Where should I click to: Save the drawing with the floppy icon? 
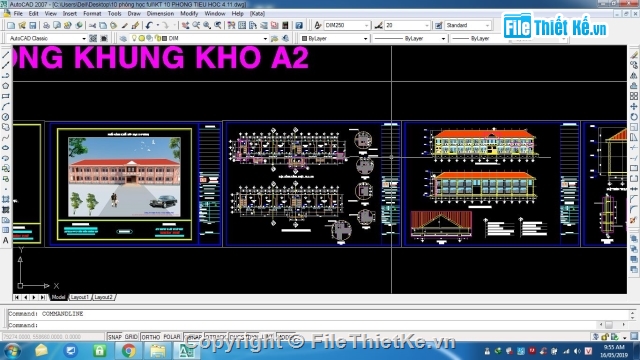[x=33, y=25]
